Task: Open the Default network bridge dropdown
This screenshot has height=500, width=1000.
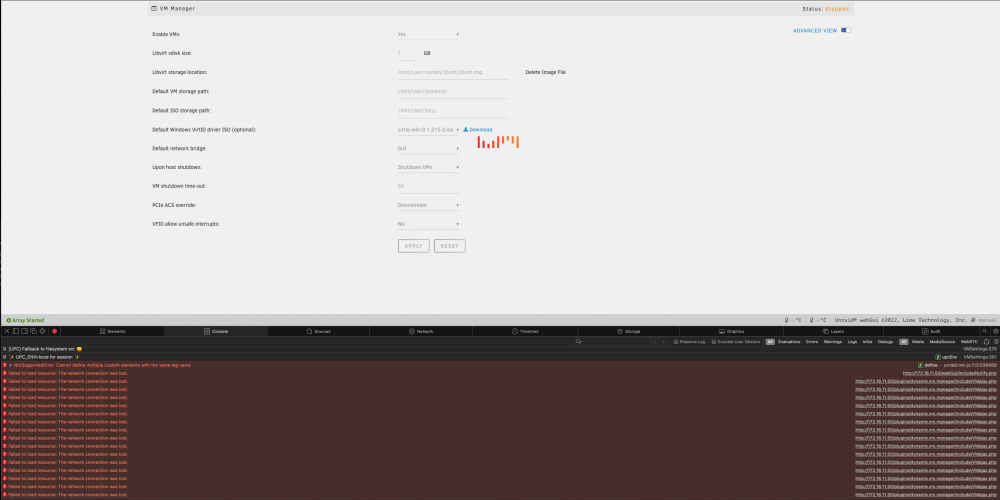Action: (428, 149)
